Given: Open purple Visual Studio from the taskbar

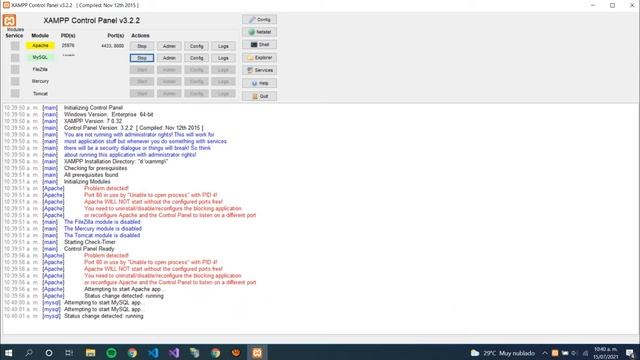Looking at the screenshot, I should pos(174,353).
